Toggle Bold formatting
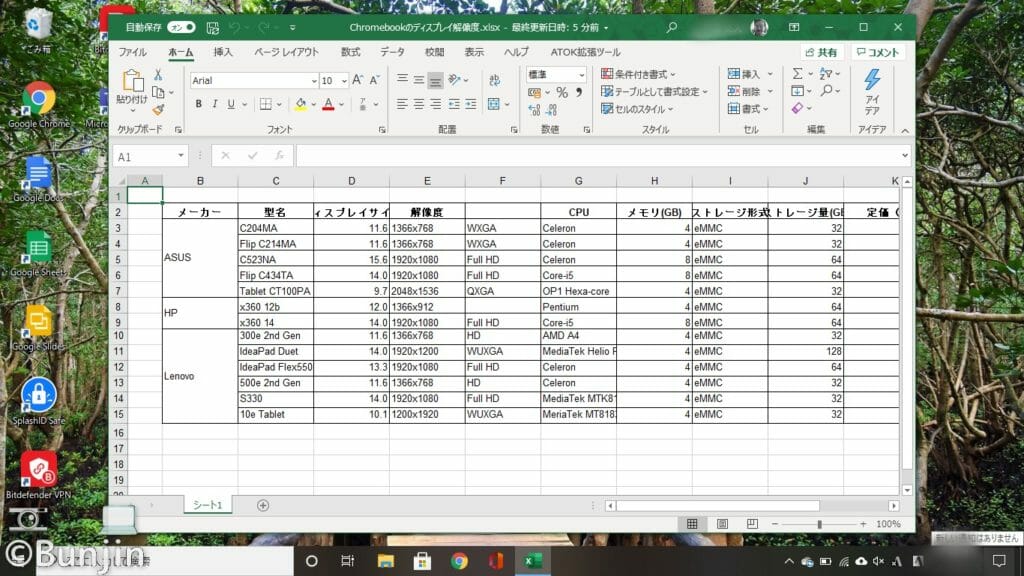This screenshot has height=576, width=1024. point(199,104)
